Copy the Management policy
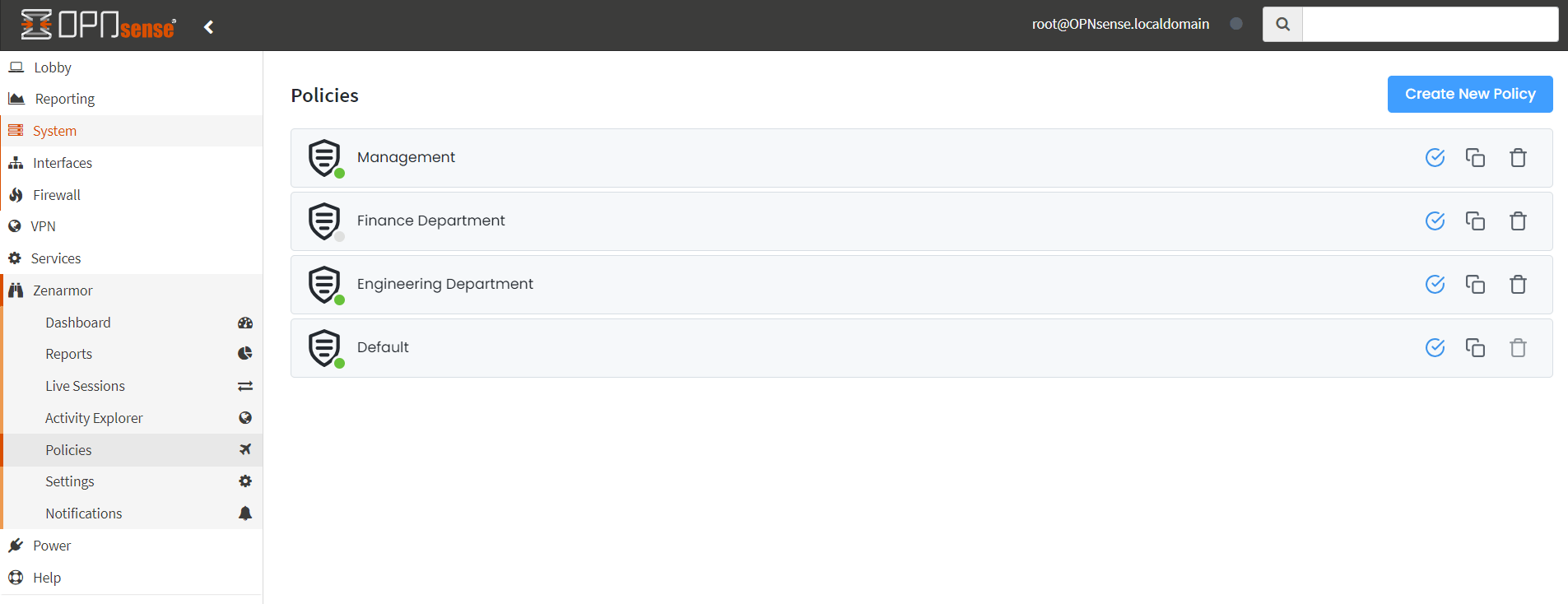Viewport: 1568px width, 604px height. [x=1475, y=157]
